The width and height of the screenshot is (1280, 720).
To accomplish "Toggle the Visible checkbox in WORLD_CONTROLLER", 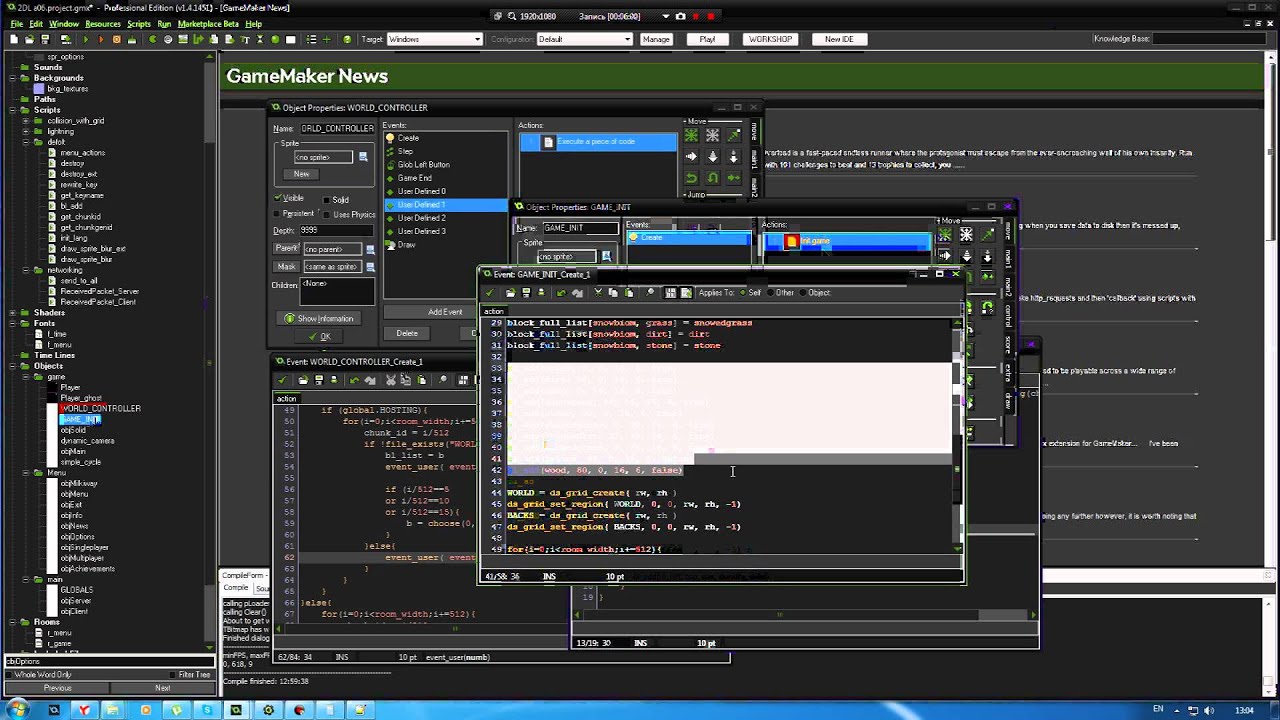I will pos(278,198).
